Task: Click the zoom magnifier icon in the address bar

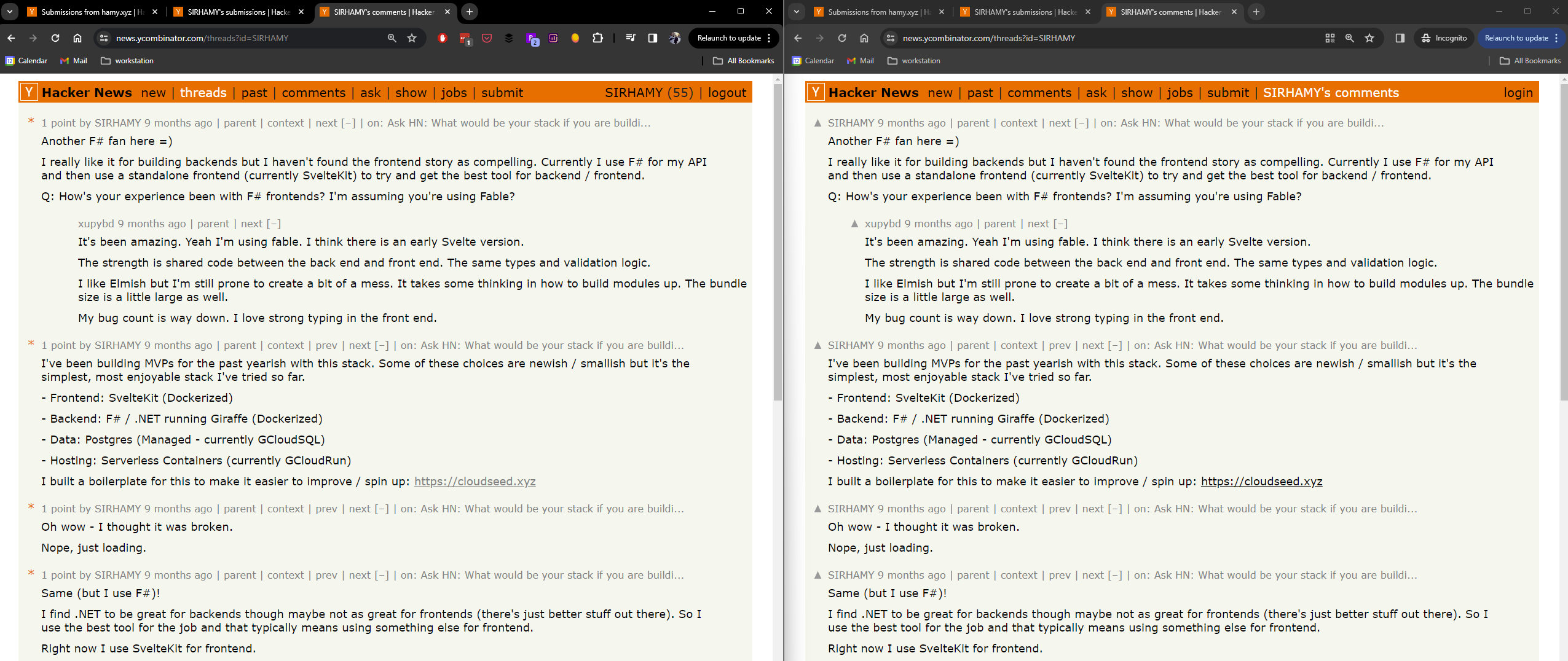Action: tap(391, 38)
